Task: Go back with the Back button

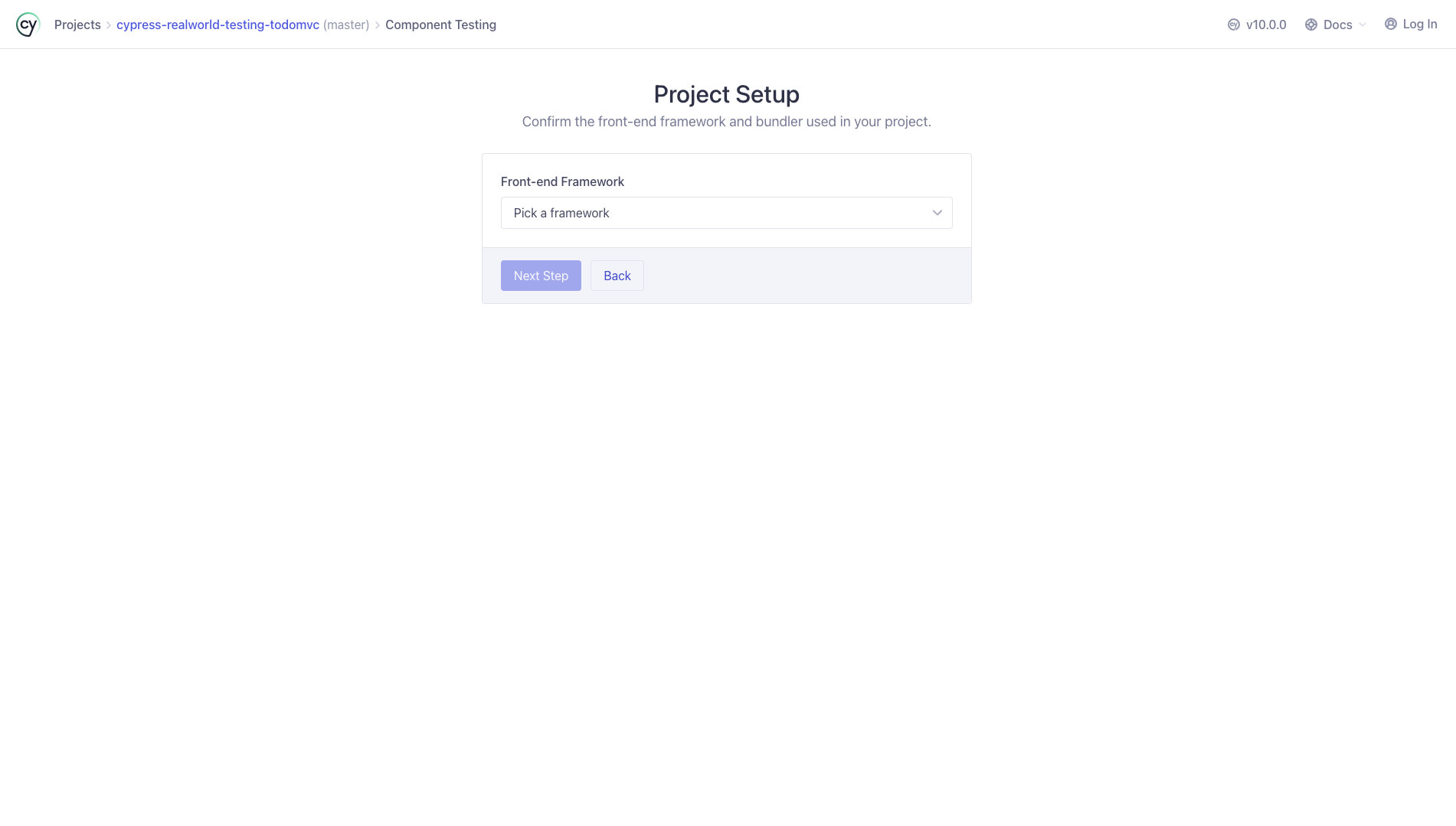Action: click(x=617, y=276)
